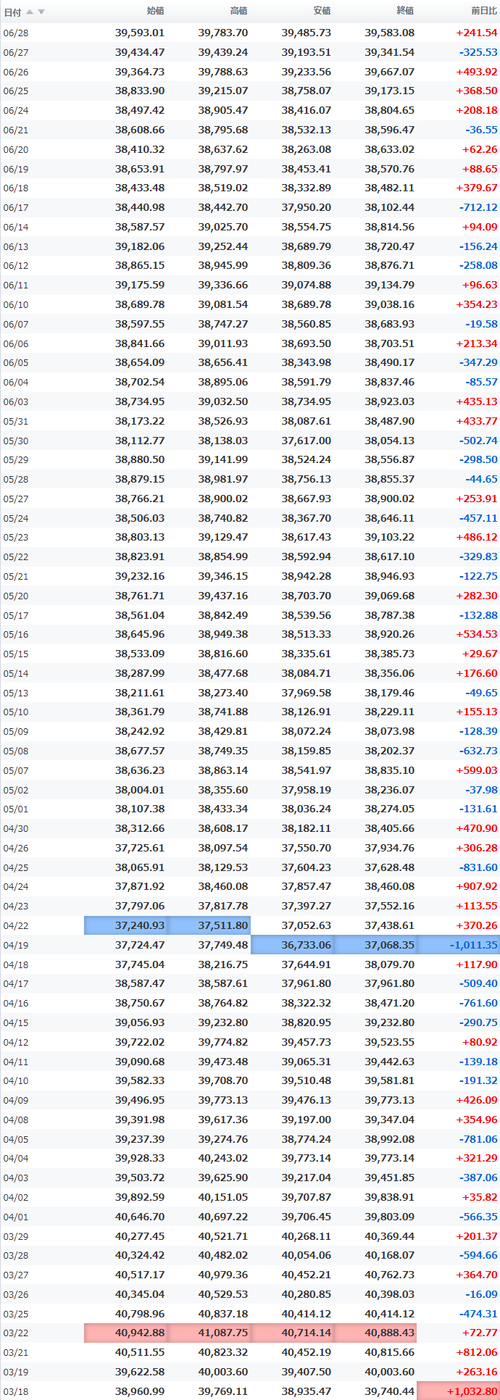Viewport: 500px width, 1400px height.
Task: Select closing price 39,173.15 on 06/25
Action: click(389, 90)
